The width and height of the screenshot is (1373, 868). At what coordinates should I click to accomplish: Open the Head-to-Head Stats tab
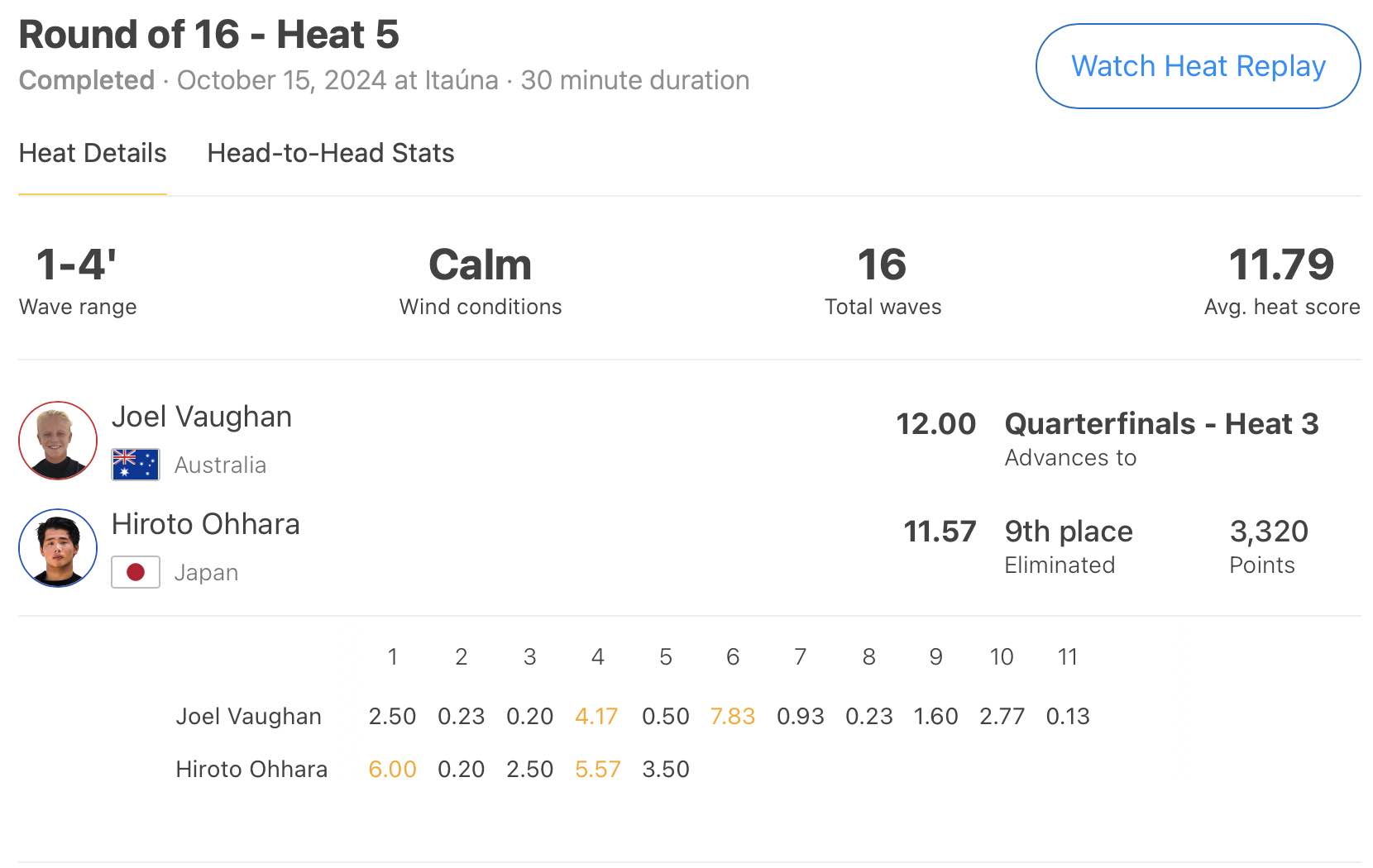[331, 153]
